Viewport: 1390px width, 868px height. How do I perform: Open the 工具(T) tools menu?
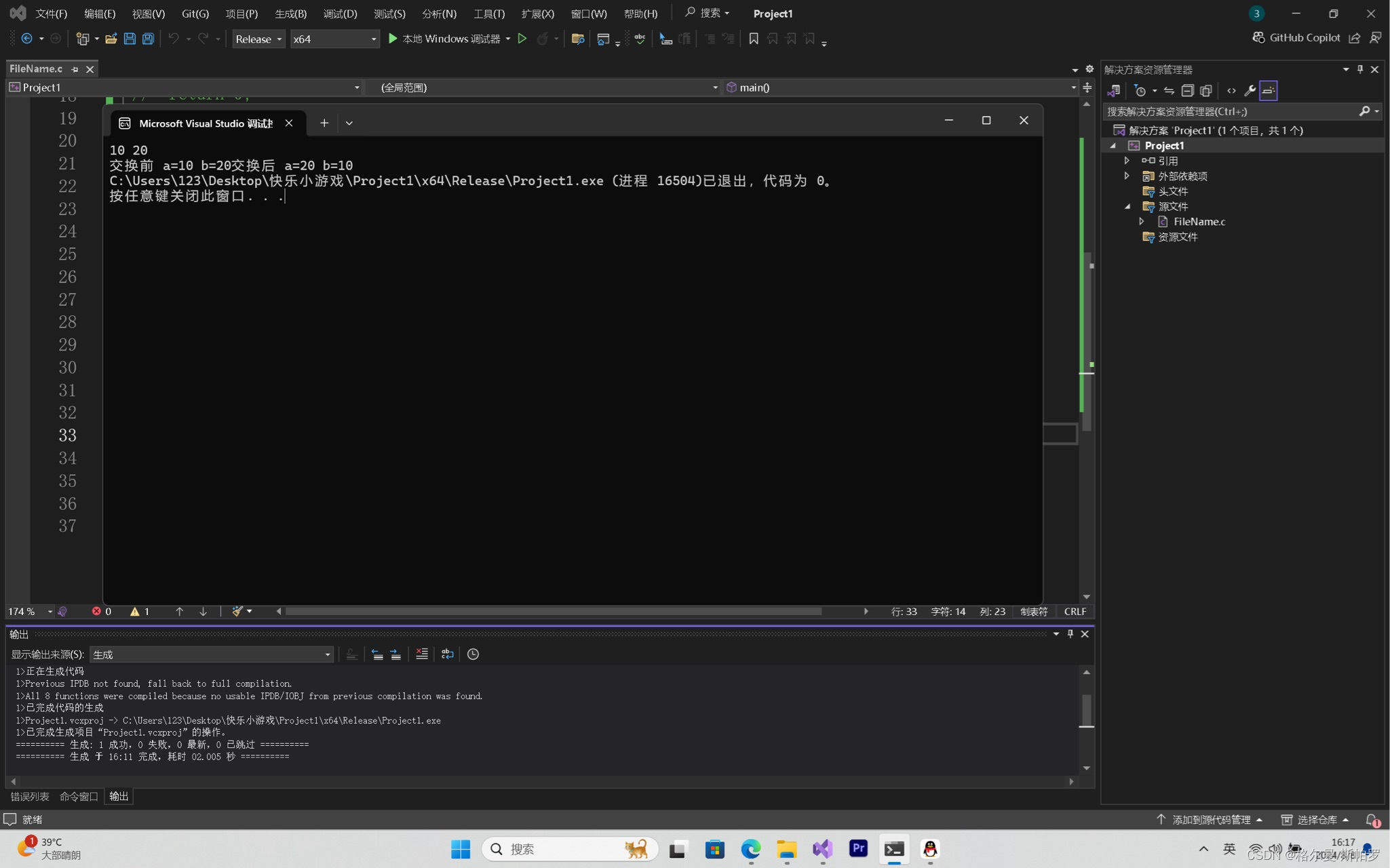tap(488, 14)
